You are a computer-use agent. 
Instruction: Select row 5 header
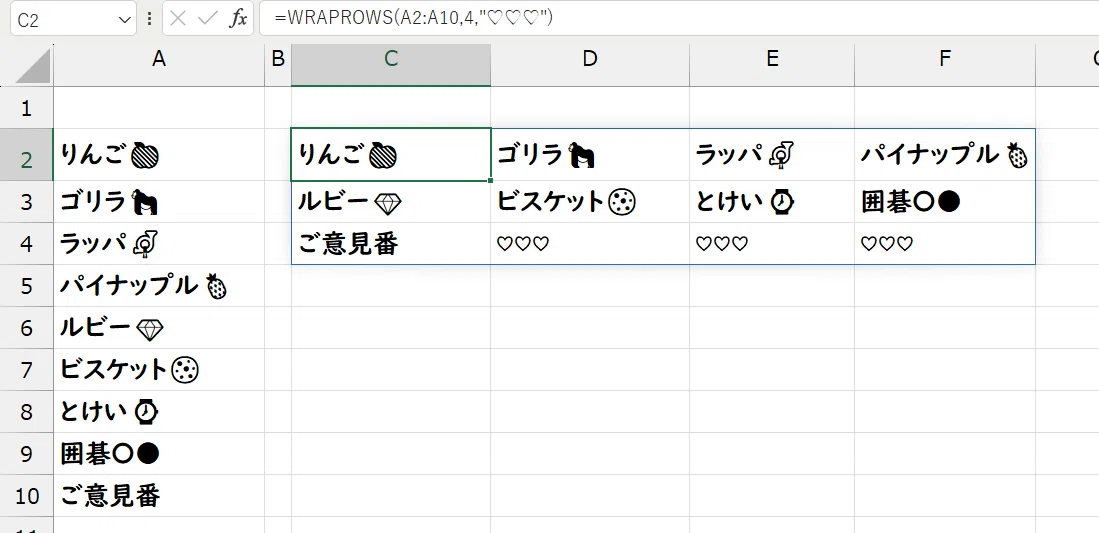27,286
